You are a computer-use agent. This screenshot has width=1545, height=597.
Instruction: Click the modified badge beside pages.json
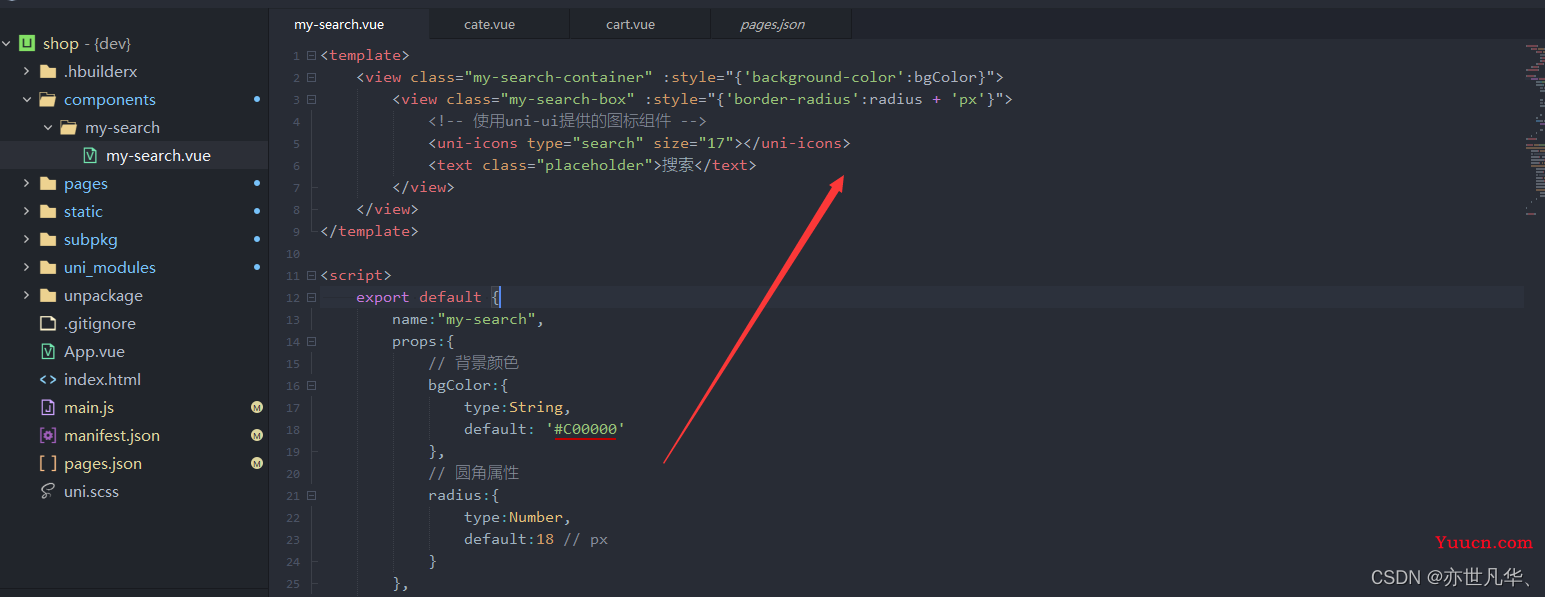click(257, 464)
